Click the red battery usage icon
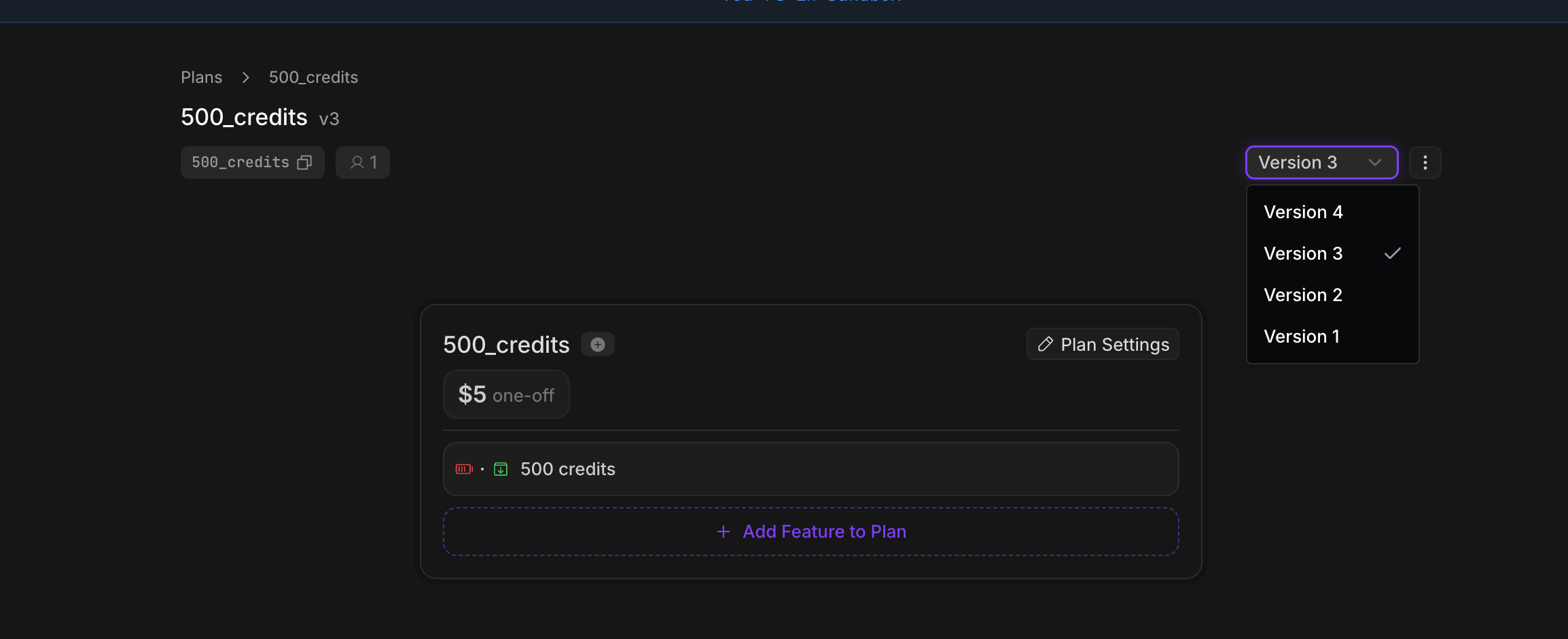Screen dimensions: 1568x639 [x=464, y=469]
